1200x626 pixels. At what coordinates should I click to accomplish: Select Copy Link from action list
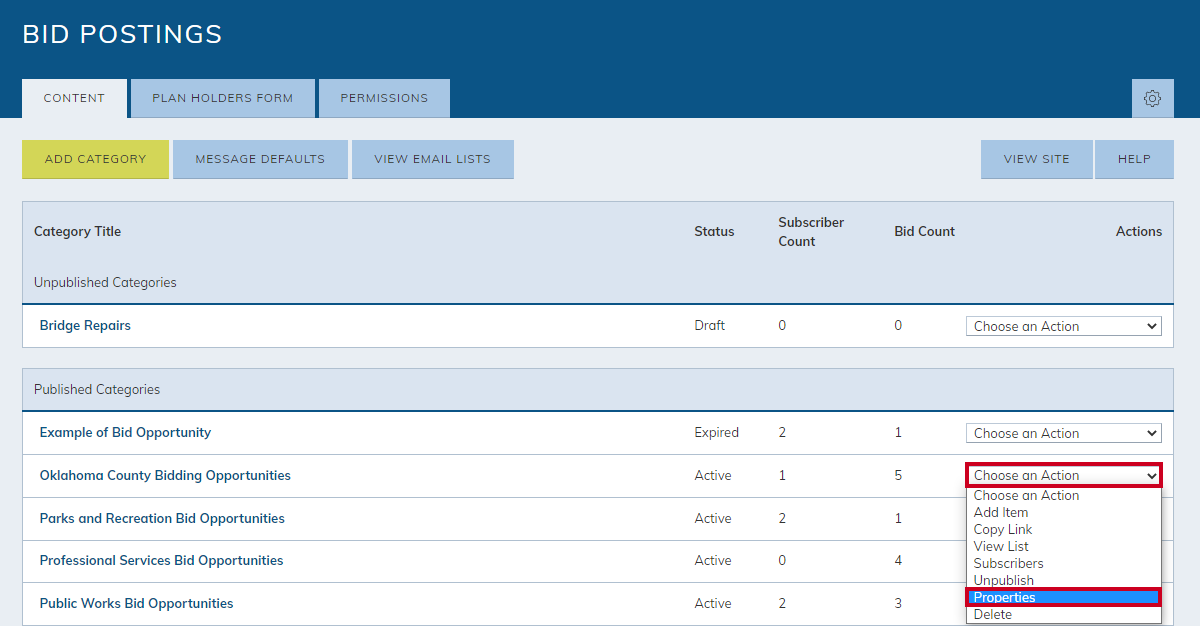[x=1064, y=529]
